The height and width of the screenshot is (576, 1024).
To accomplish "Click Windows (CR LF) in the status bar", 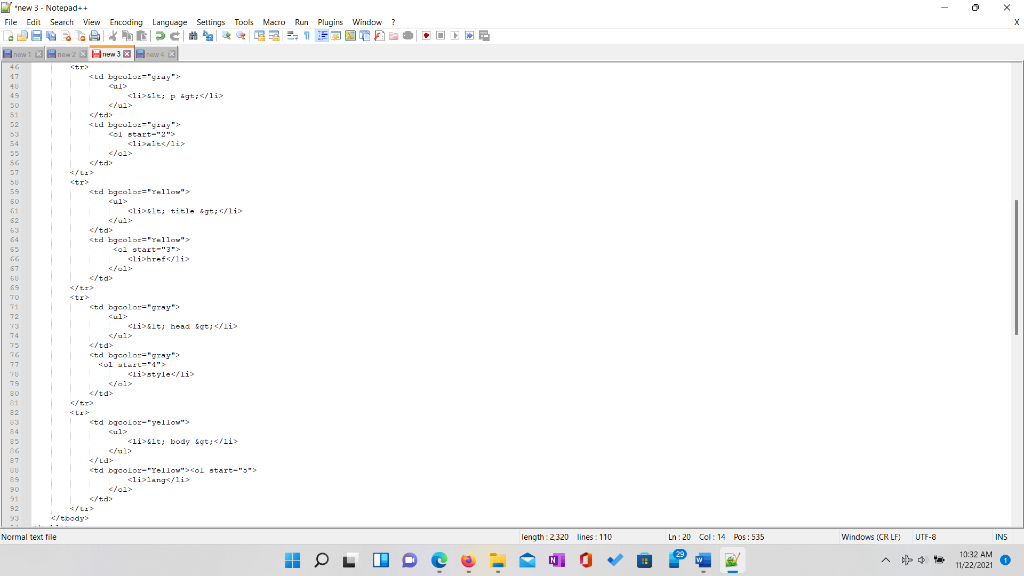I will [872, 537].
